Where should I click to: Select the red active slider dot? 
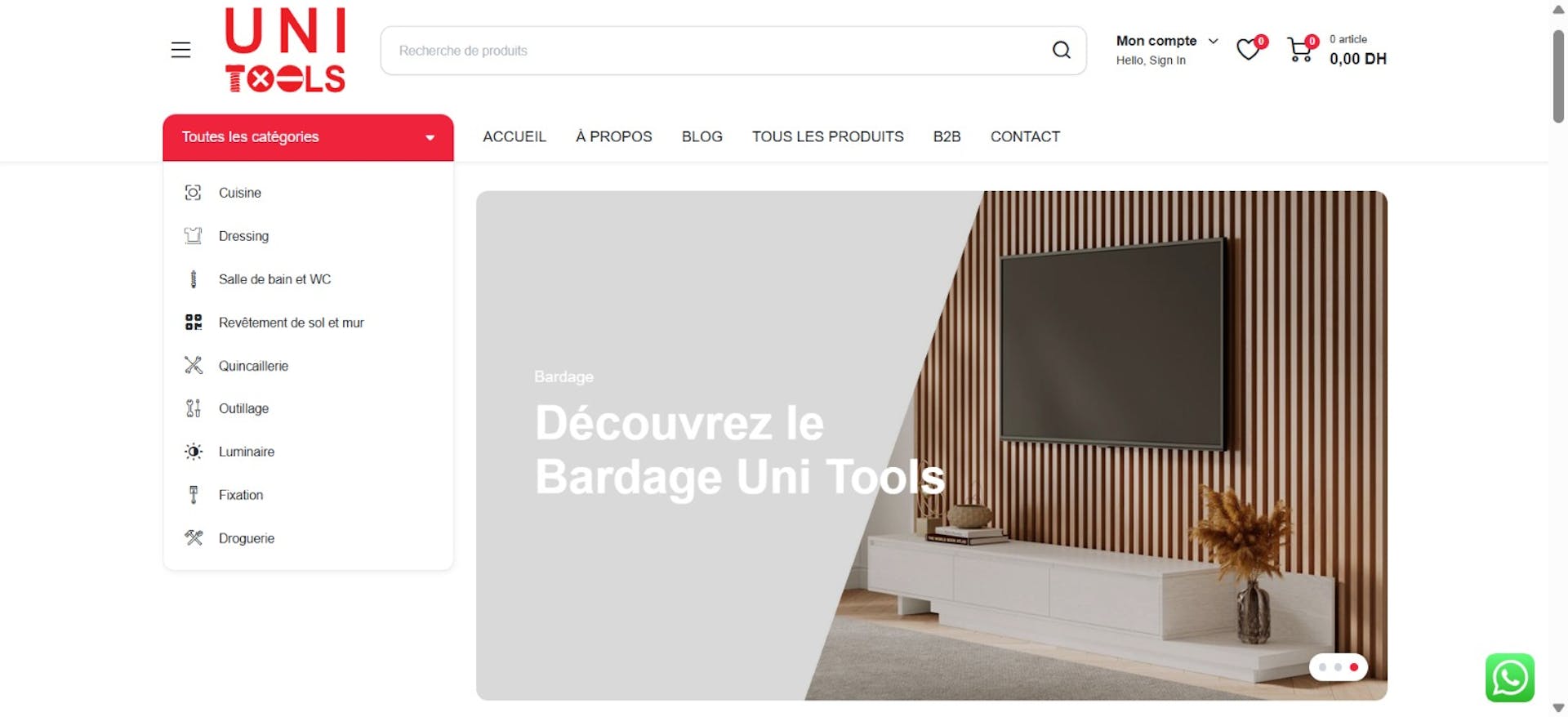tap(1354, 667)
